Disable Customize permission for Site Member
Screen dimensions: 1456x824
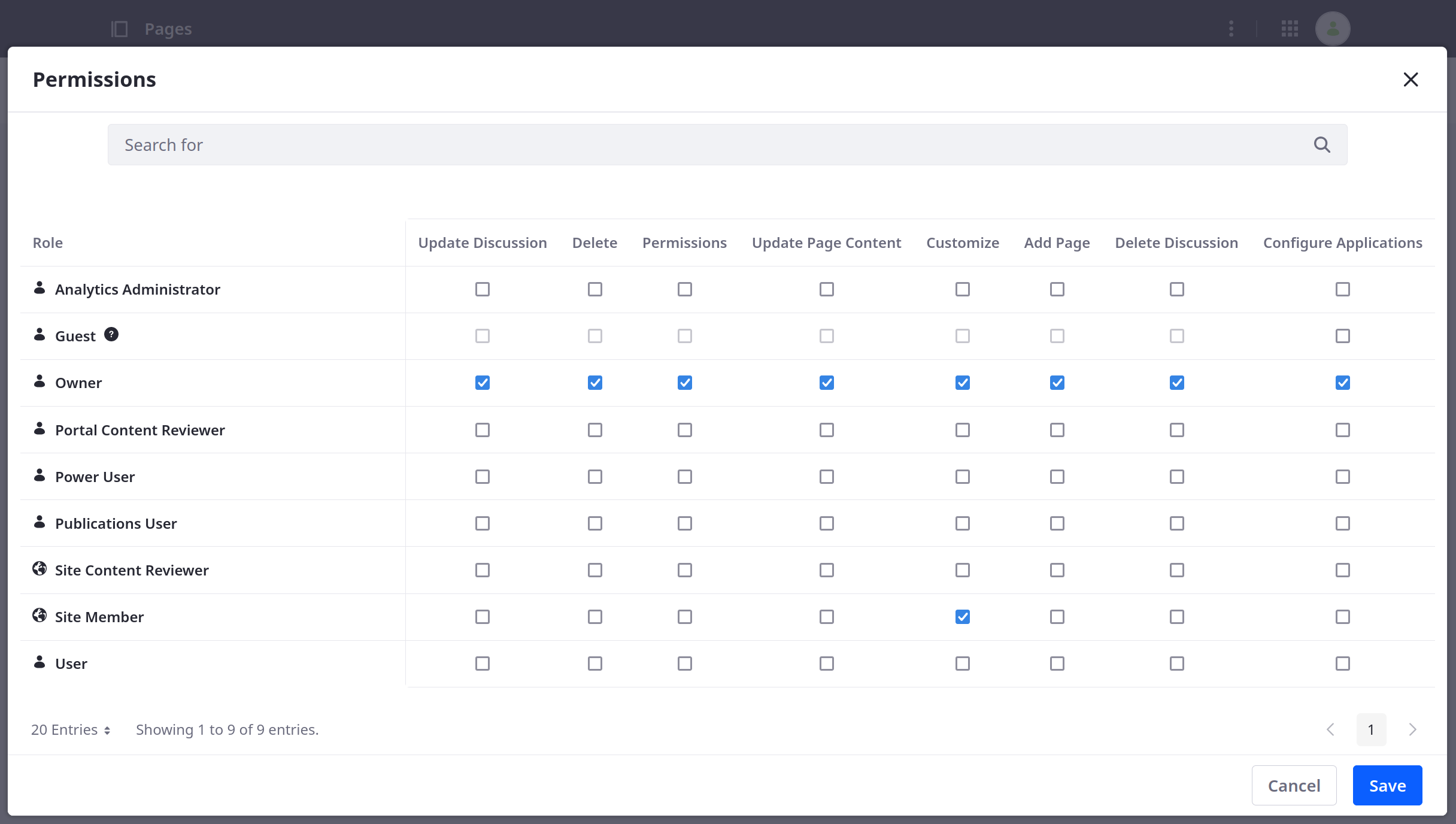963,617
